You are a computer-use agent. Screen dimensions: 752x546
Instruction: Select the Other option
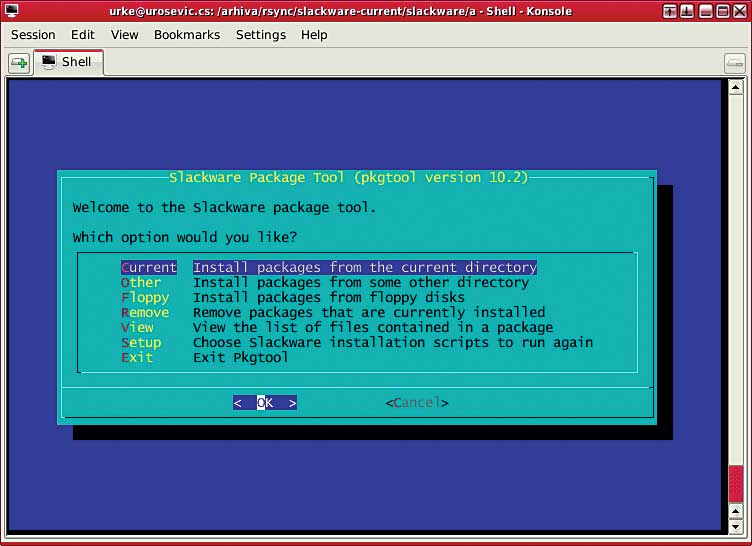(141, 282)
